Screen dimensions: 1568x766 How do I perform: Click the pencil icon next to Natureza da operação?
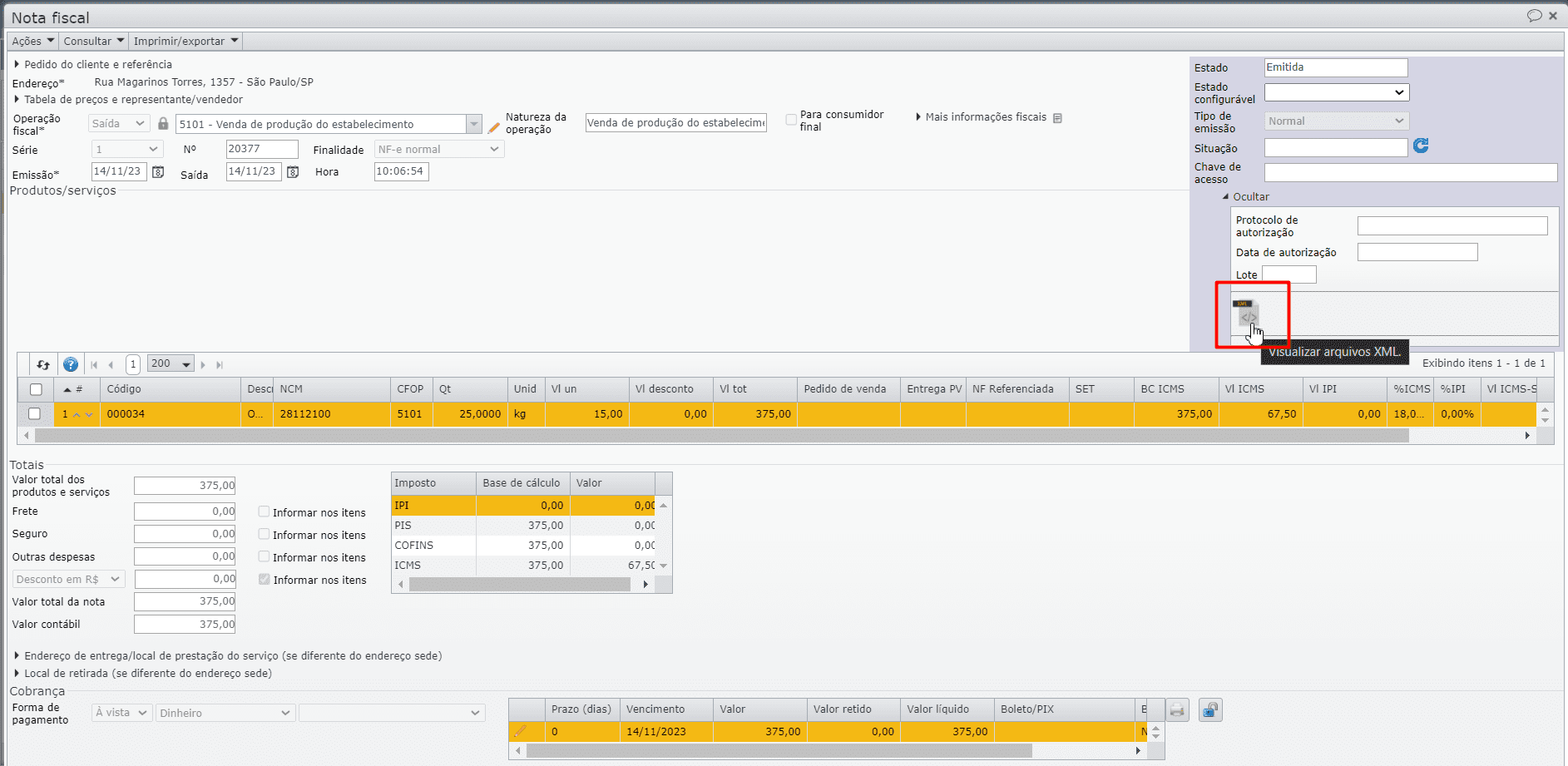493,127
